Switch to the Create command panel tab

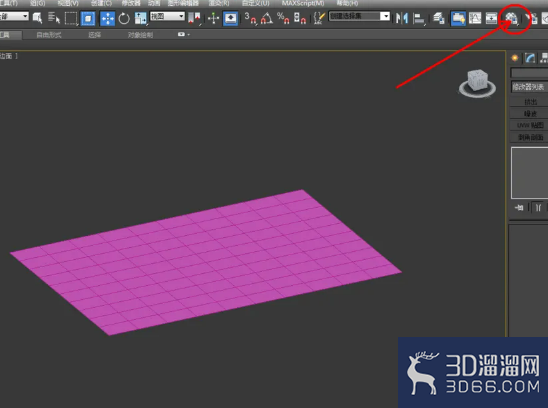(514, 58)
